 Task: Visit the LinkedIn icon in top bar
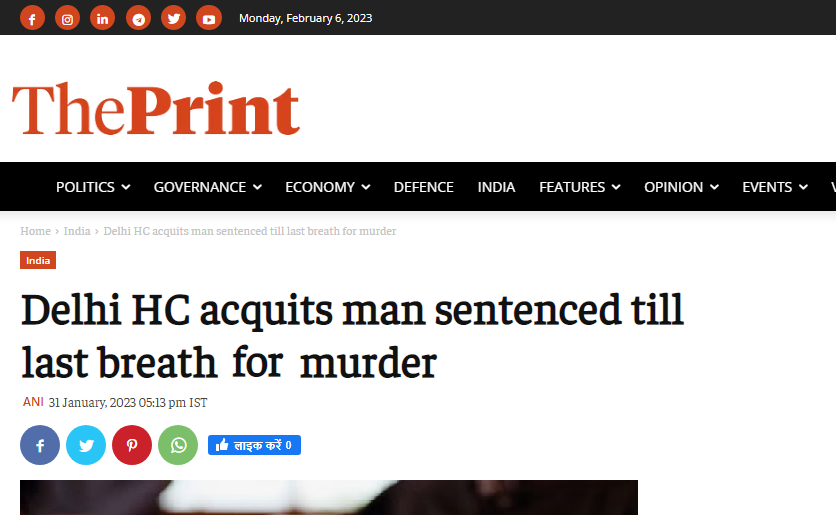(102, 18)
